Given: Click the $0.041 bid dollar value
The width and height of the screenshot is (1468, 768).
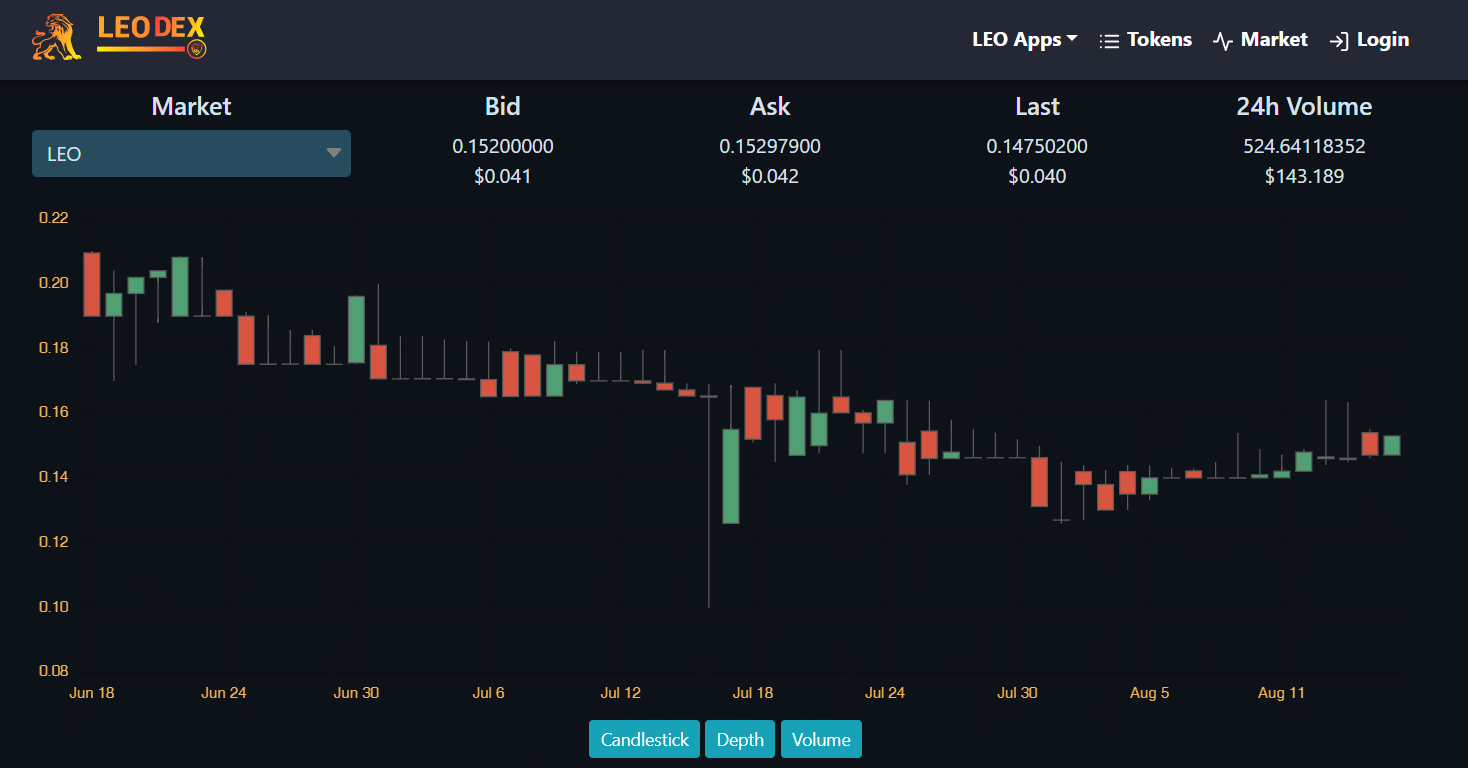Looking at the screenshot, I should [x=503, y=177].
